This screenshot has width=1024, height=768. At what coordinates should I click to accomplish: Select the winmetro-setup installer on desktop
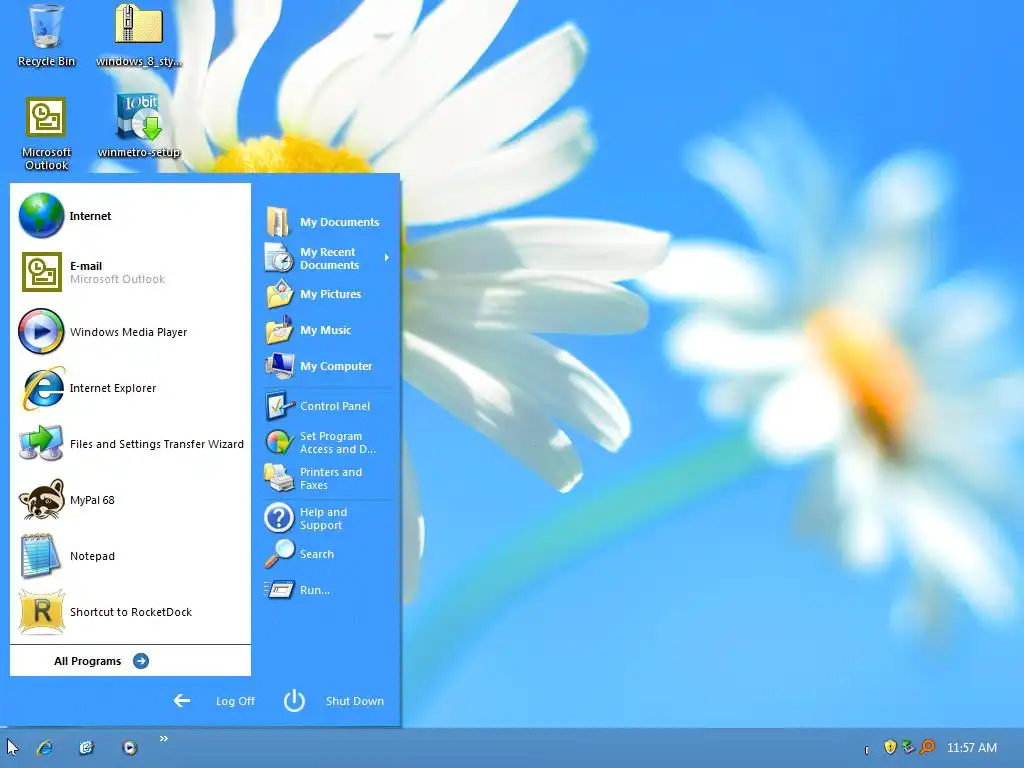click(x=138, y=126)
